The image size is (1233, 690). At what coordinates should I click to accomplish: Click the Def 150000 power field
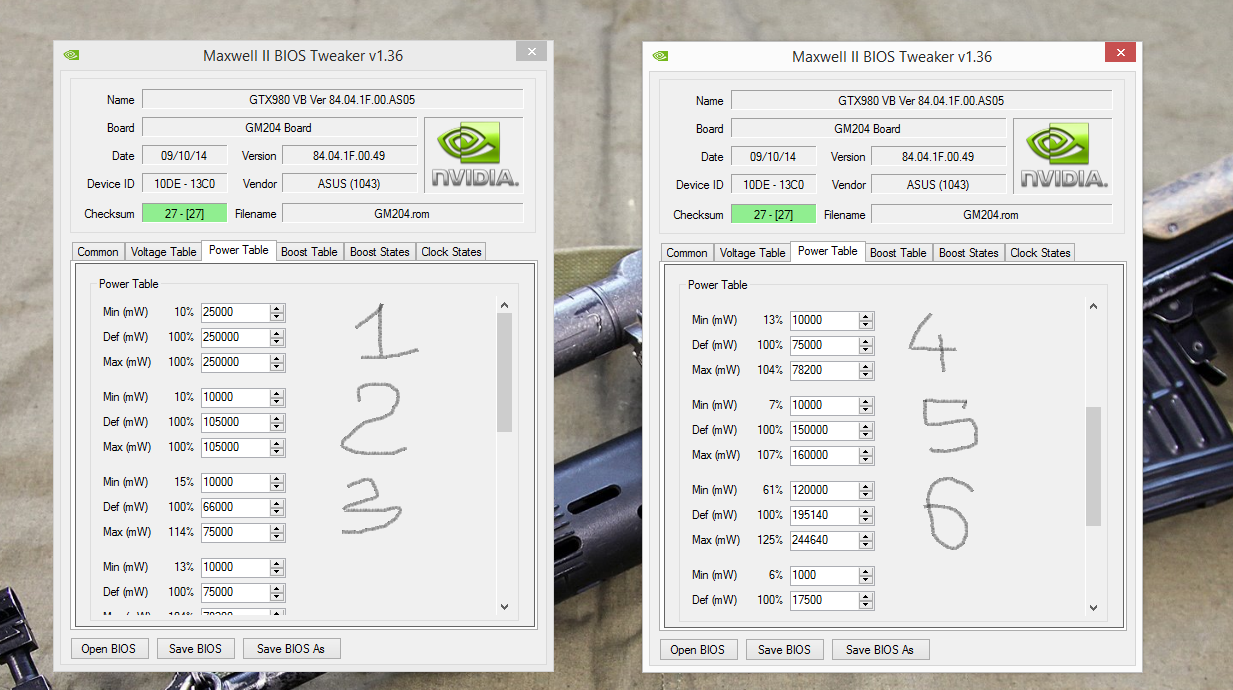tap(824, 430)
